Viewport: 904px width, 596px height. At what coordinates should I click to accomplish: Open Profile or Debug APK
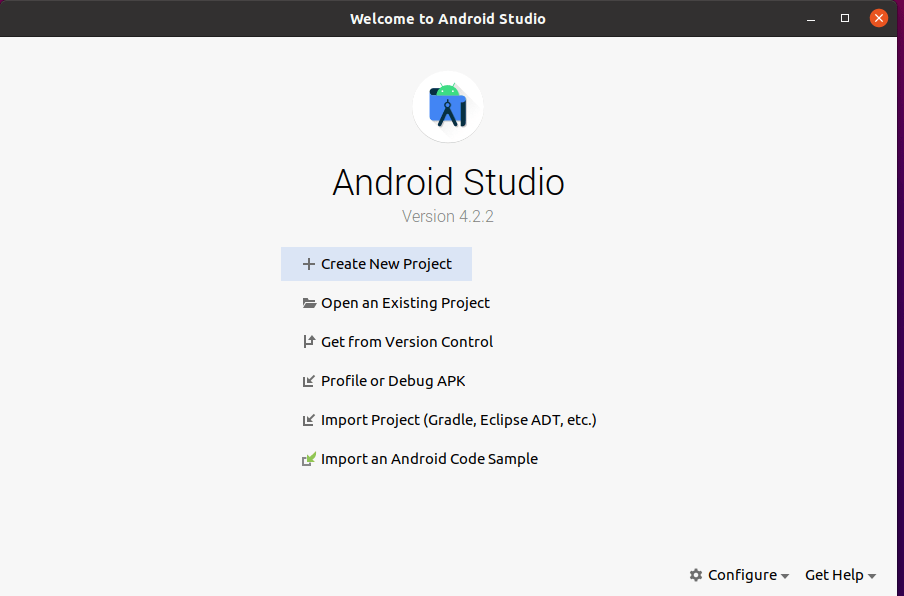pos(384,381)
